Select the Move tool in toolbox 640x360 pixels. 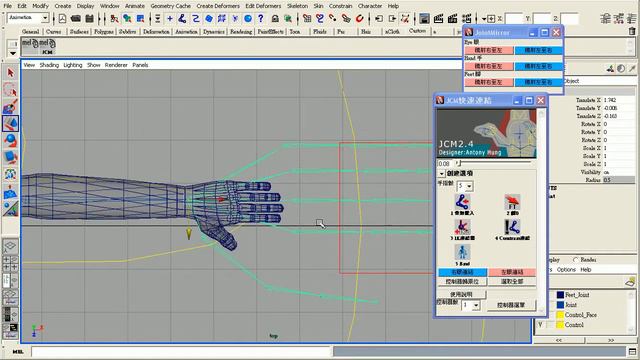coord(10,123)
